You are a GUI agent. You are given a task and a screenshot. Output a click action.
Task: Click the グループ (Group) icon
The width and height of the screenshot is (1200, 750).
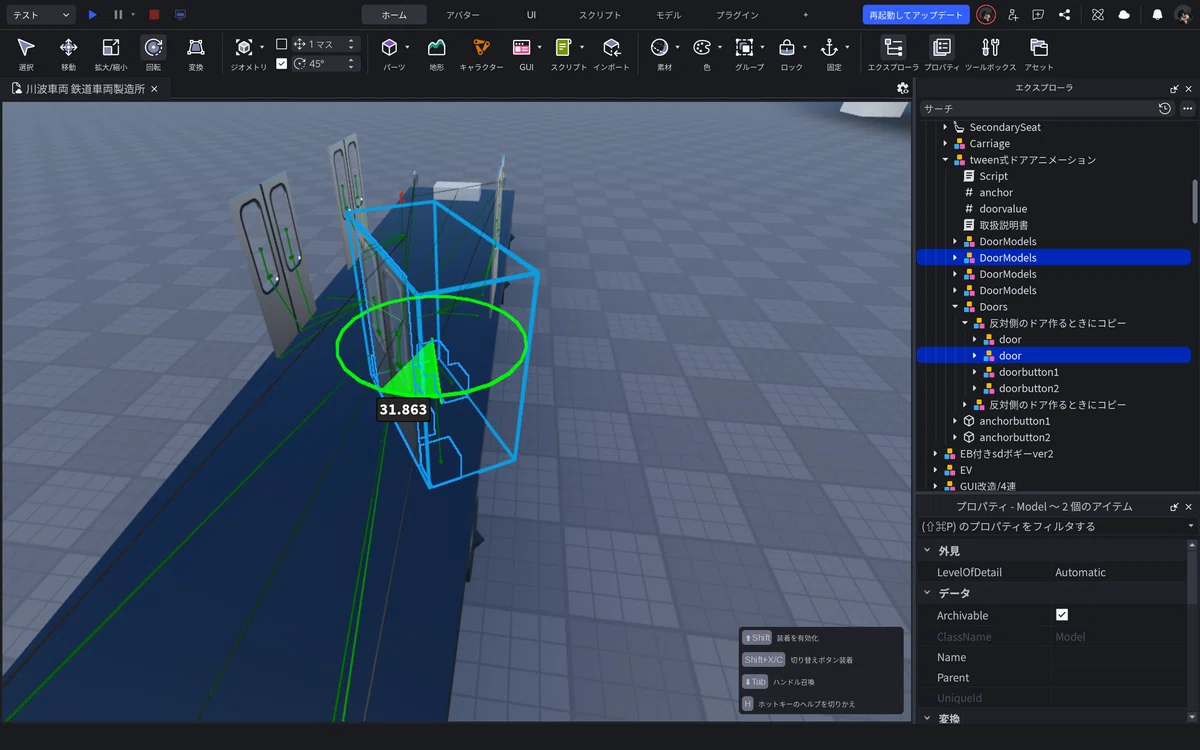point(745,48)
